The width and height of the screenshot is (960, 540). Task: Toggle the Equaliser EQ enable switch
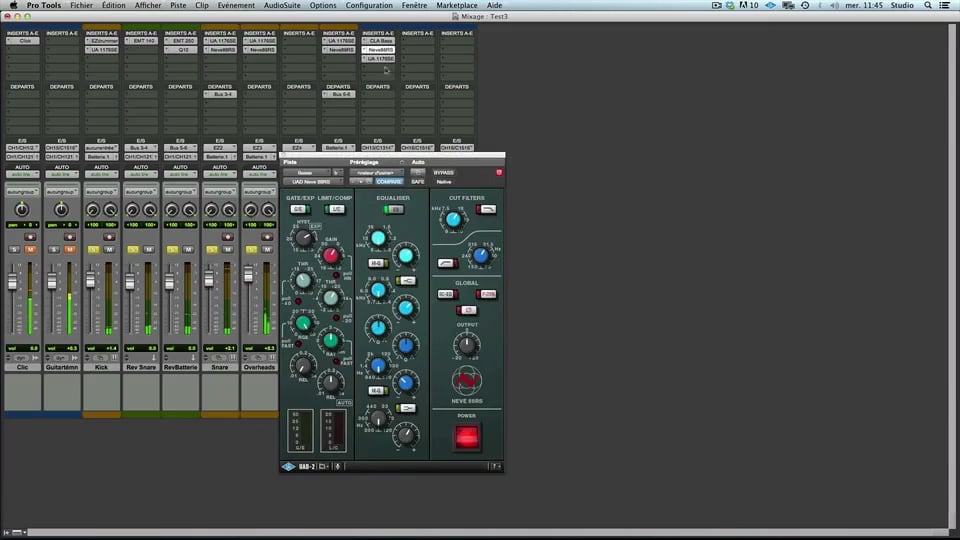pyautogui.click(x=393, y=209)
